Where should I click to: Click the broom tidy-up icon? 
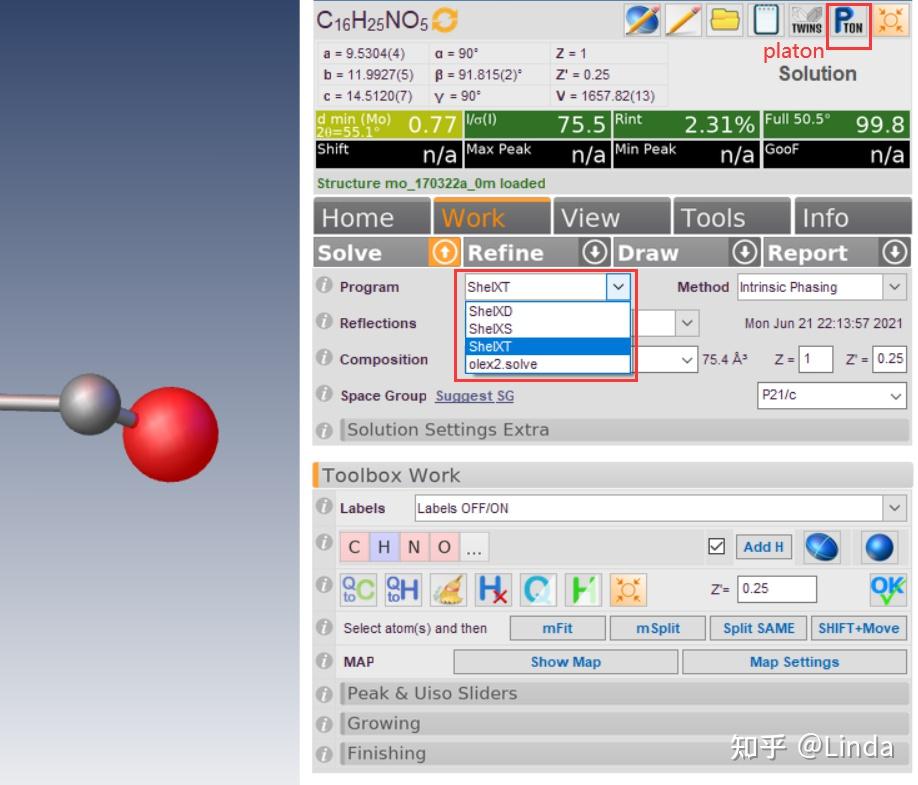tap(448, 589)
